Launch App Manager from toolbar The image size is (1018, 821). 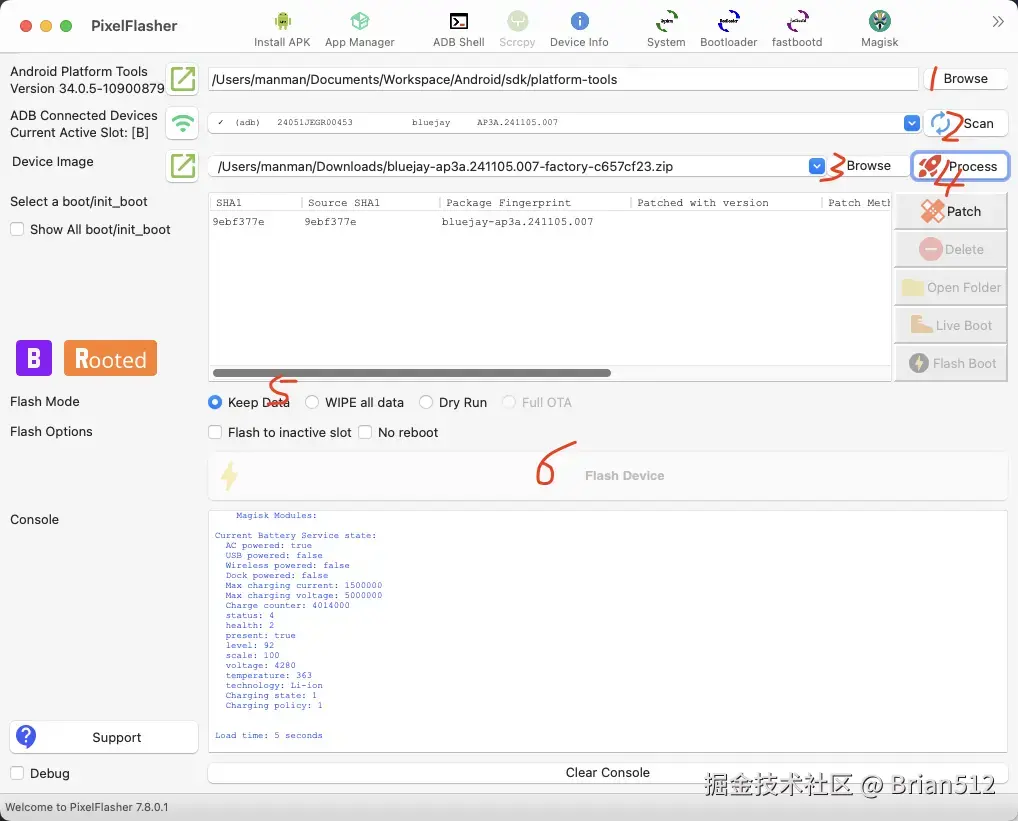tap(360, 30)
